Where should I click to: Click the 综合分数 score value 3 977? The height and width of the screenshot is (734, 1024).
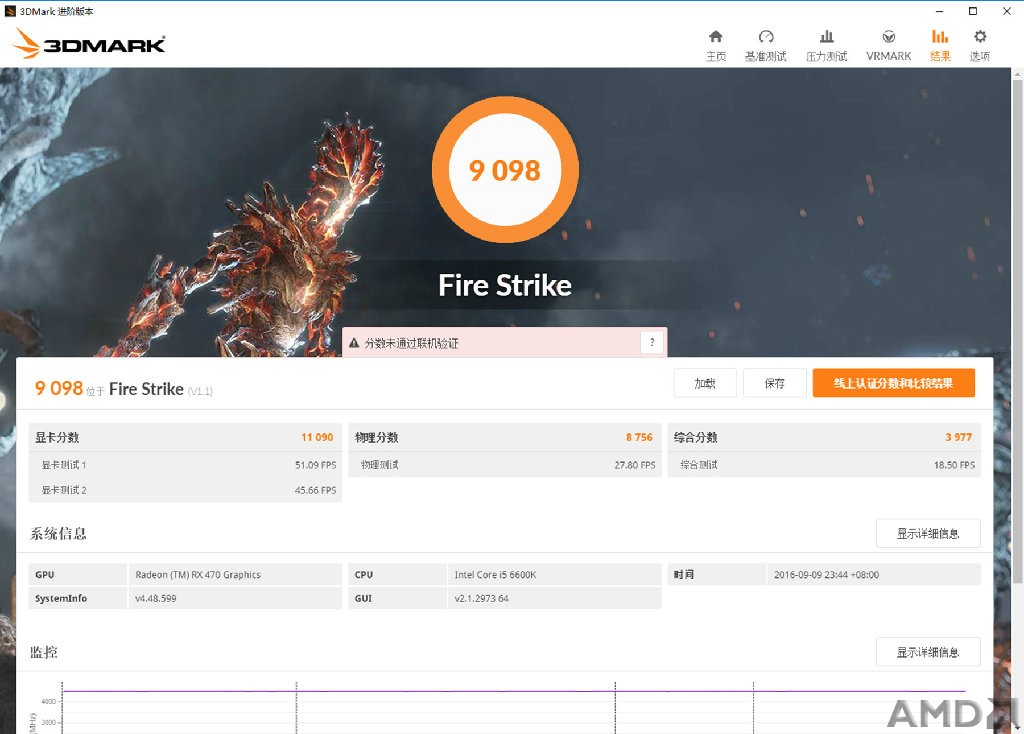click(x=959, y=437)
